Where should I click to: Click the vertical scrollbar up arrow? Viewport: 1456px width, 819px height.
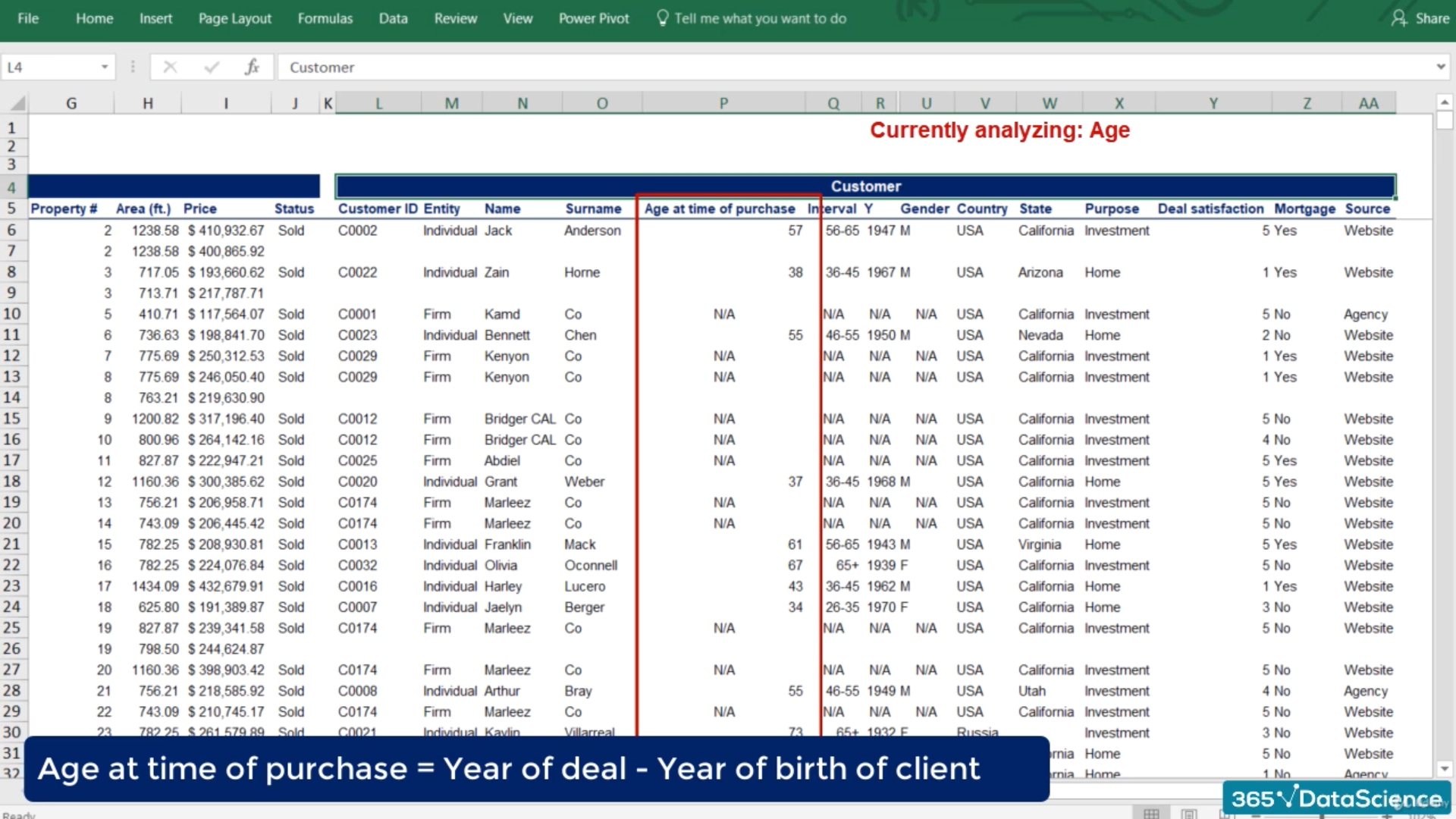[1444, 102]
